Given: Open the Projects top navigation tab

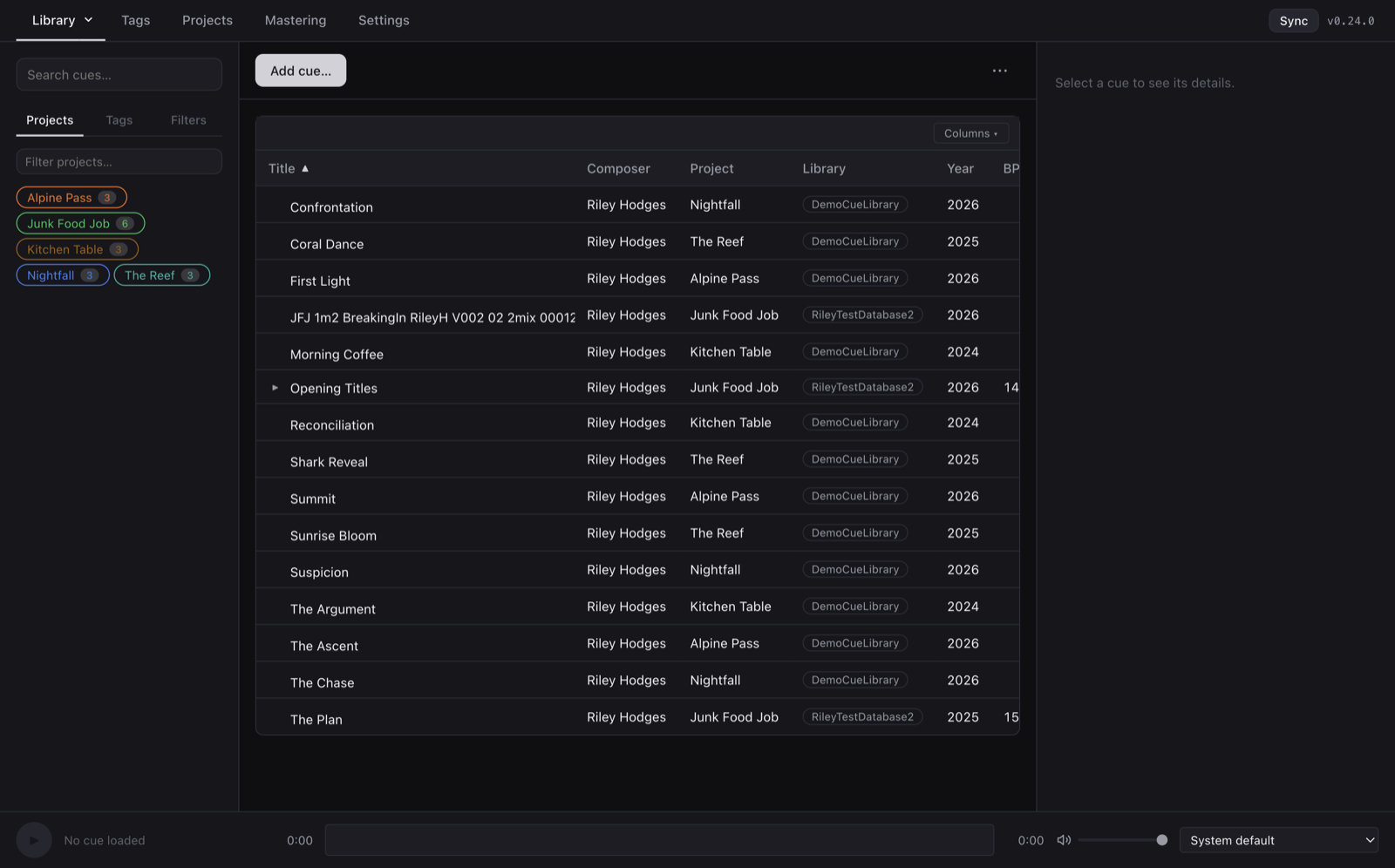Looking at the screenshot, I should 208,20.
